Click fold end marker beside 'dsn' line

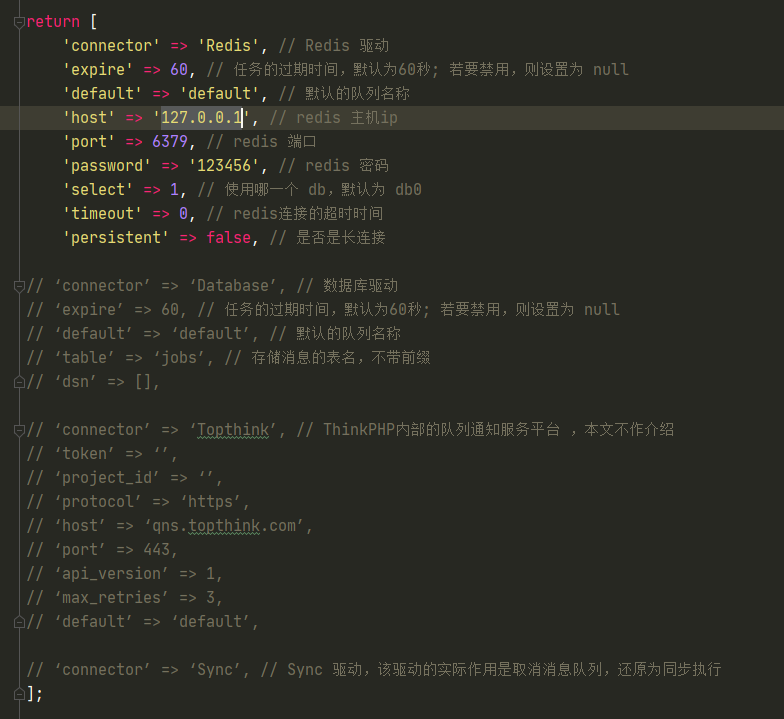tap(19, 382)
